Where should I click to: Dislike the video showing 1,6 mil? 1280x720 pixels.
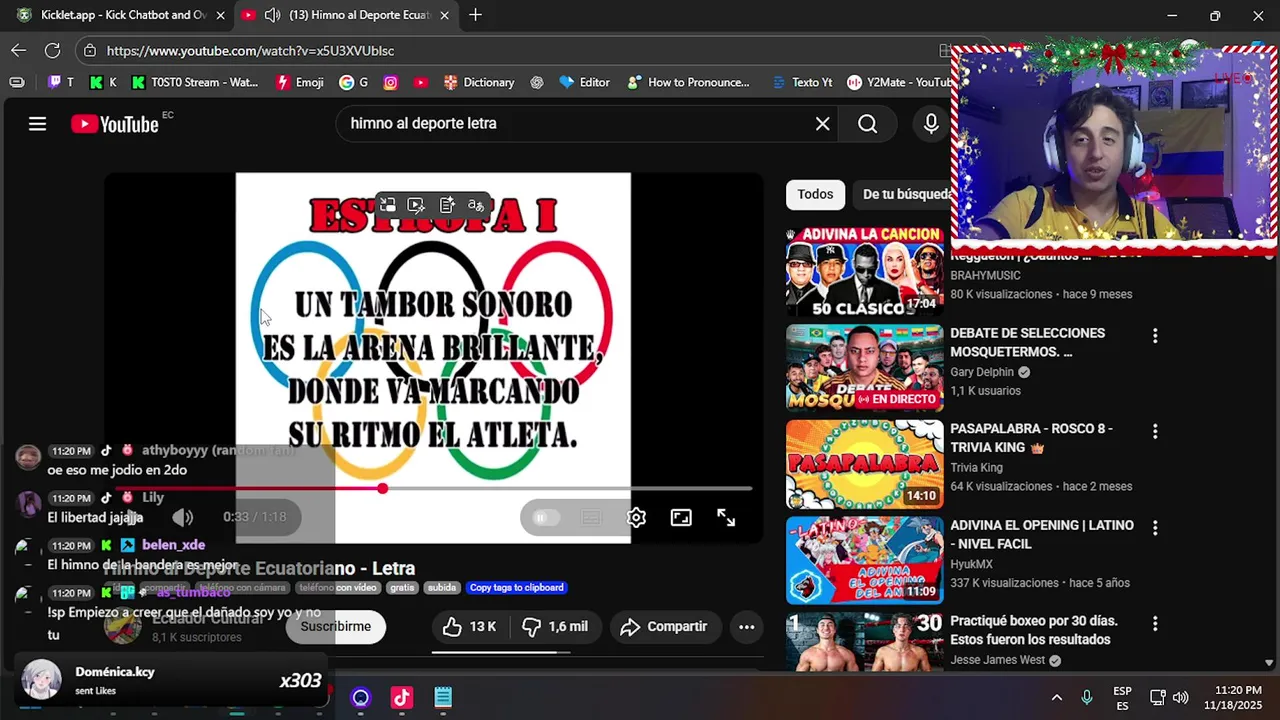[x=555, y=627]
